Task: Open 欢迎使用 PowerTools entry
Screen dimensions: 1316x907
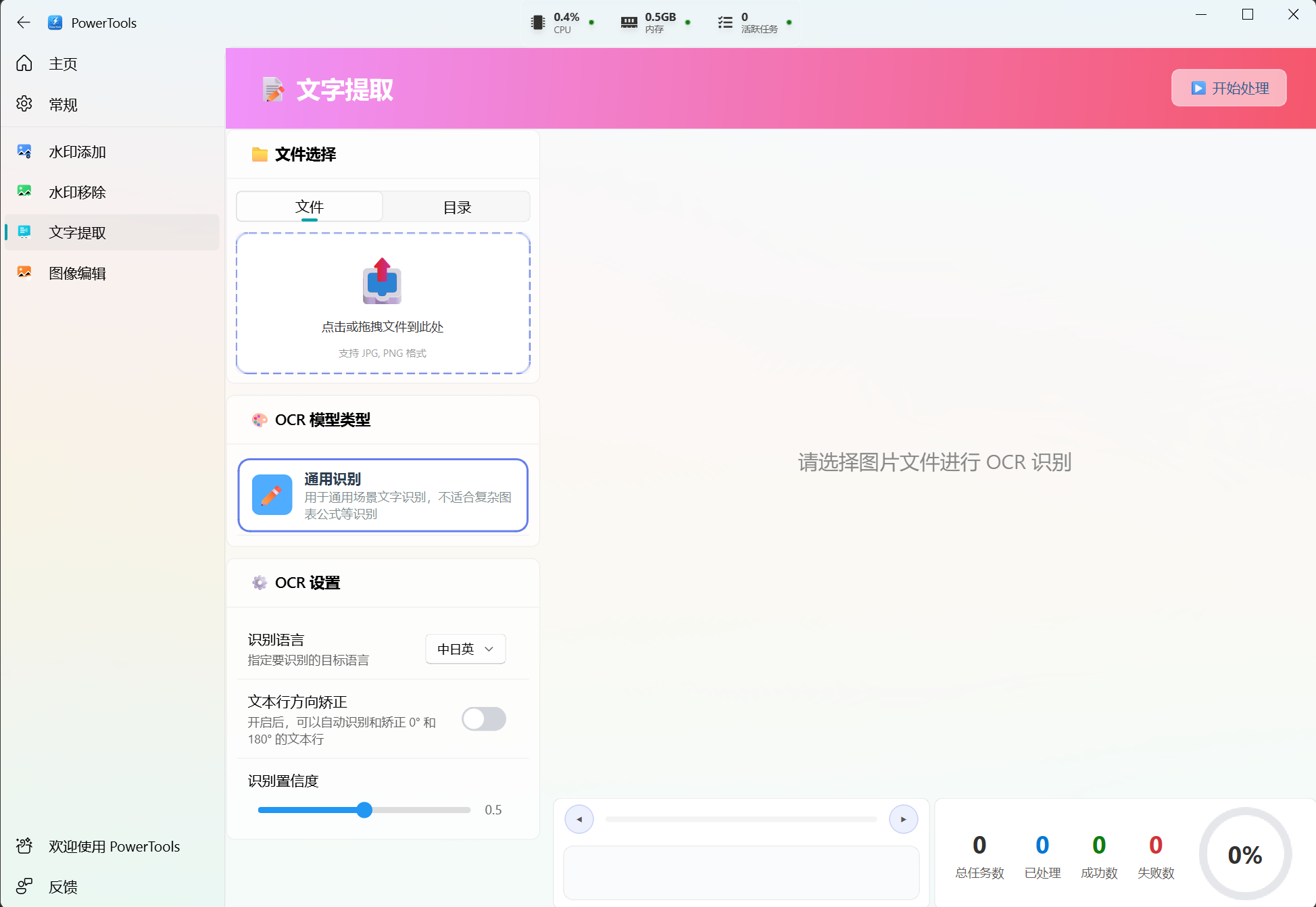Action: (112, 846)
